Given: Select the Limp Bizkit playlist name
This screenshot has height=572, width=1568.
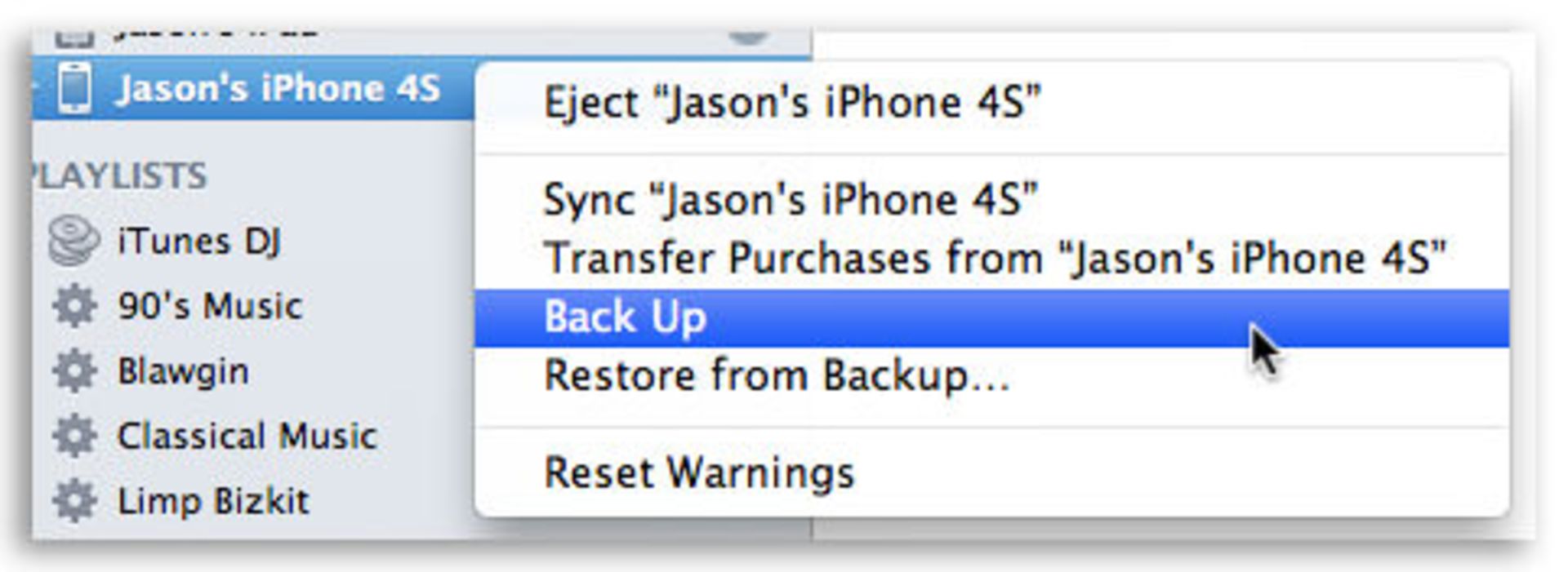Looking at the screenshot, I should pos(213,501).
